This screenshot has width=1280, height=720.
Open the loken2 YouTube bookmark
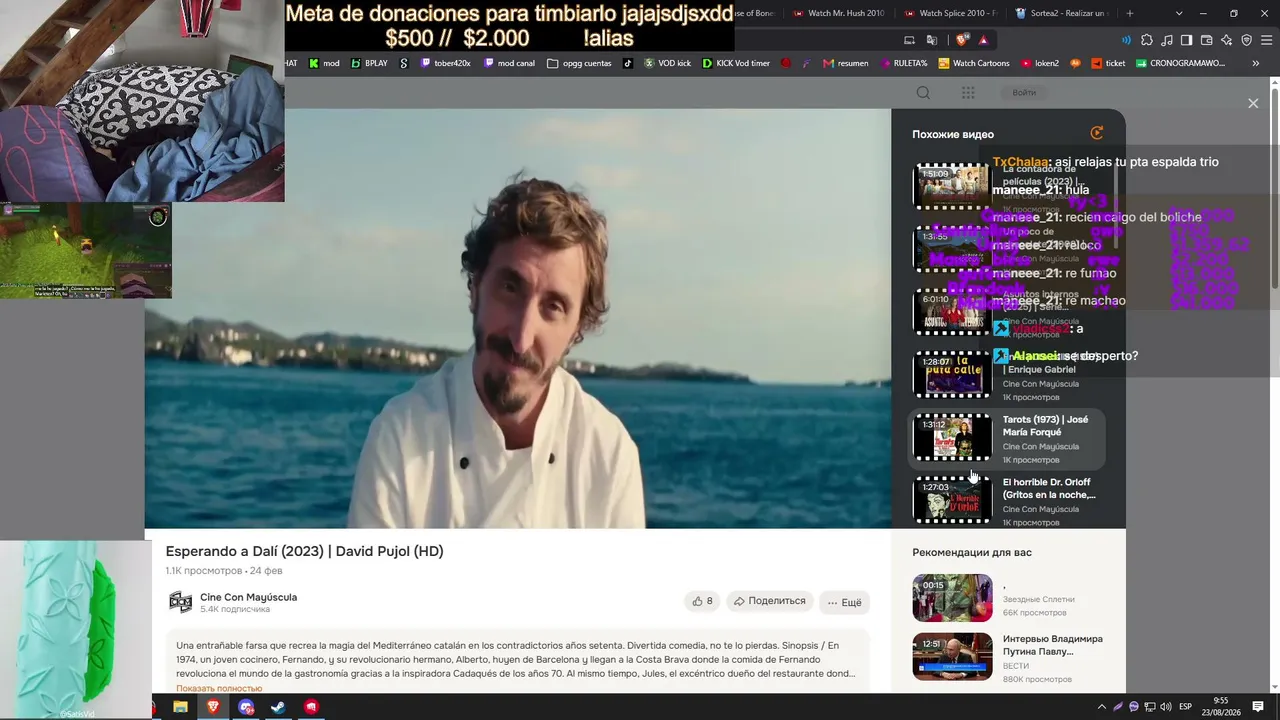[x=1040, y=63]
